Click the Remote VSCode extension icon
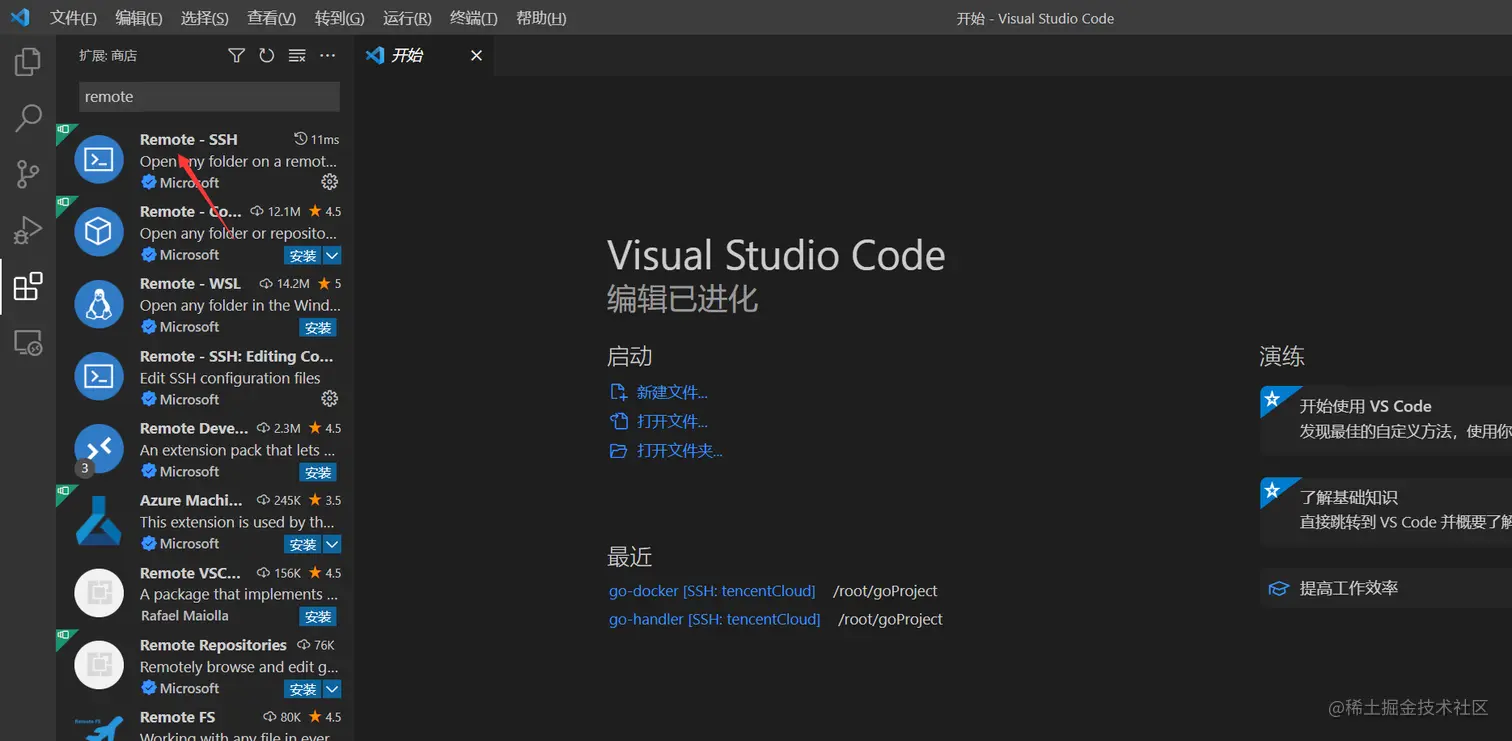The height and width of the screenshot is (741, 1512). tap(99, 593)
